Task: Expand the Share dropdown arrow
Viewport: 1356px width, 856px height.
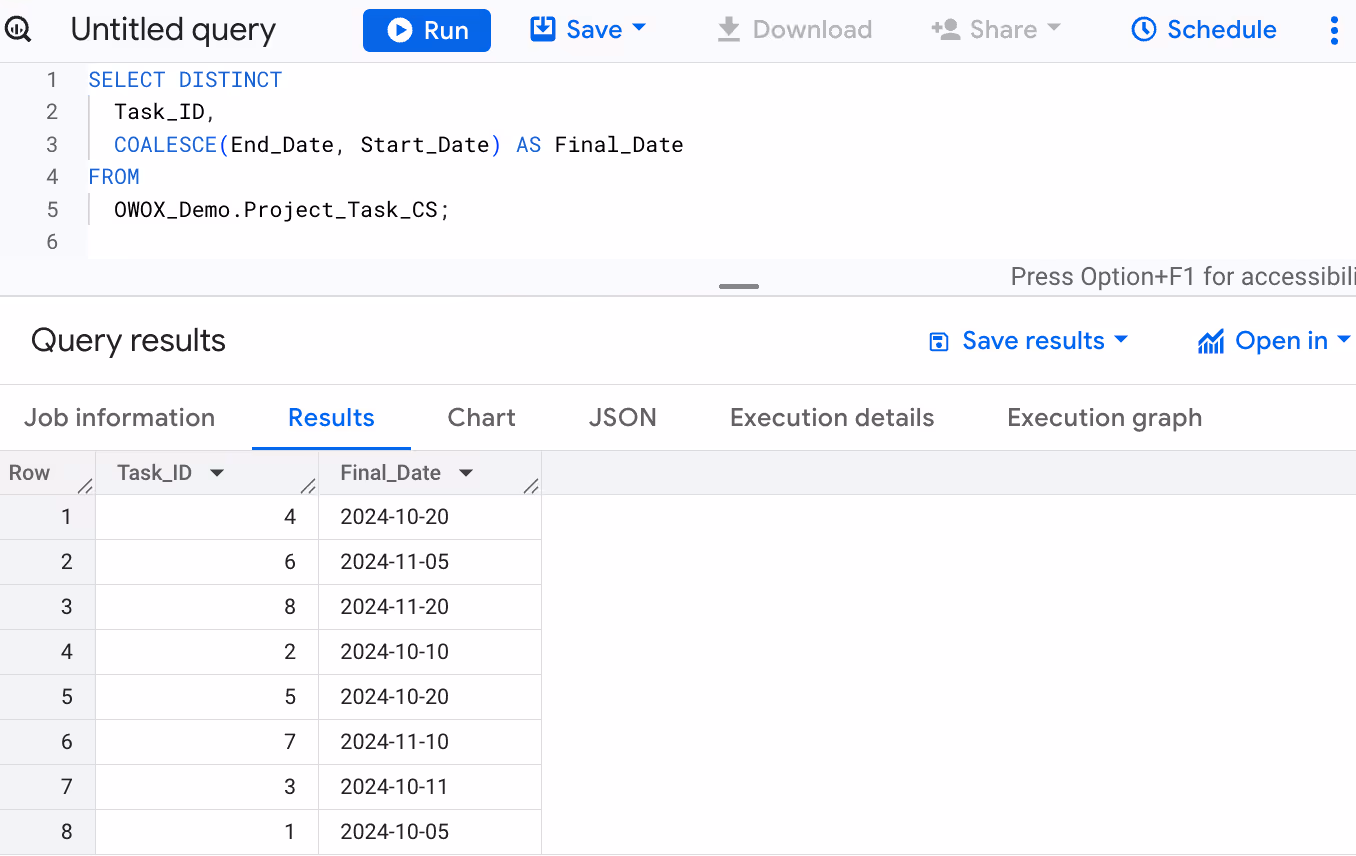Action: click(x=1053, y=29)
